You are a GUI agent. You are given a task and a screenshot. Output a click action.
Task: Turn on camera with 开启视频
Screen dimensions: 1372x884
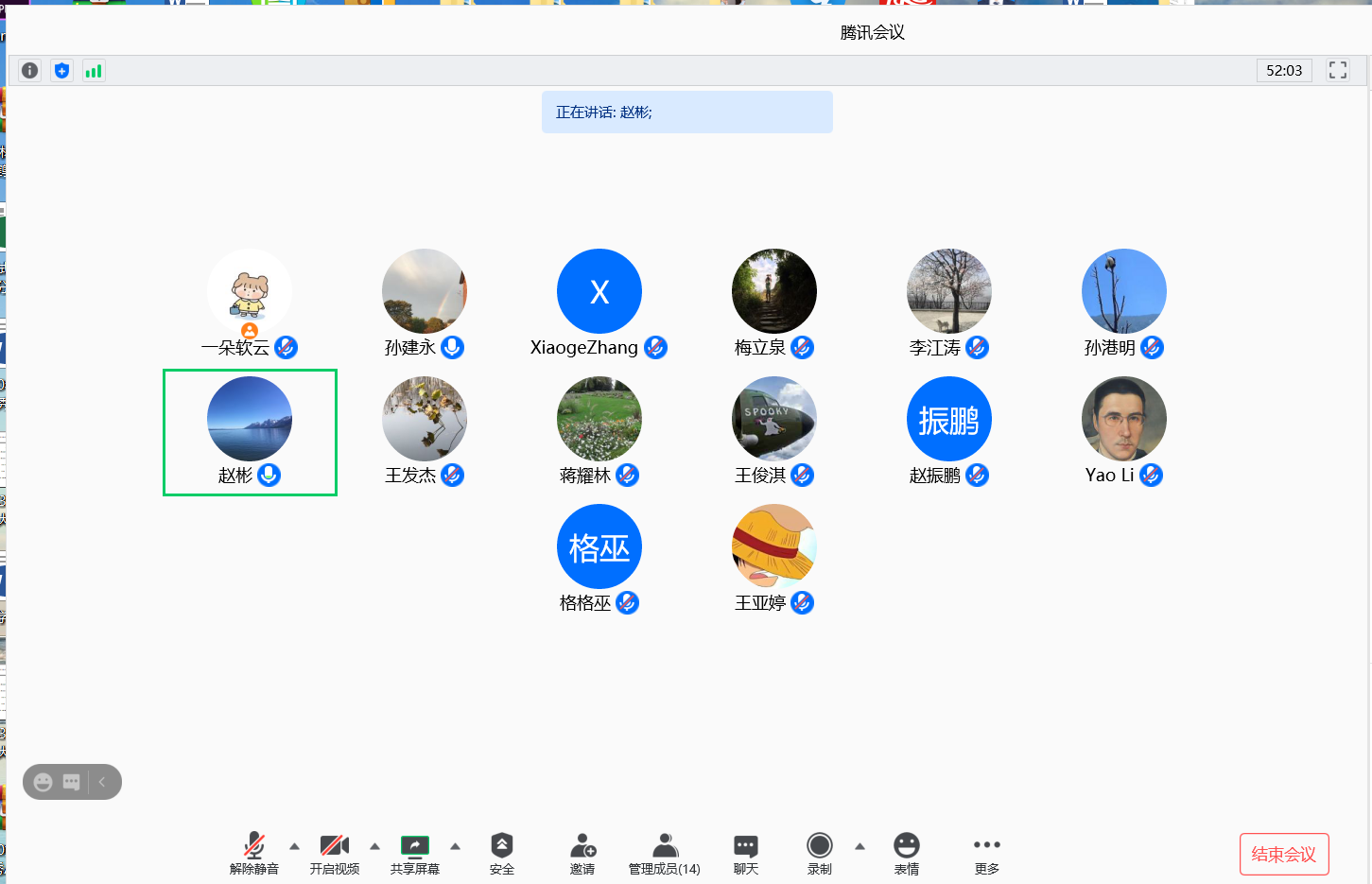click(334, 852)
